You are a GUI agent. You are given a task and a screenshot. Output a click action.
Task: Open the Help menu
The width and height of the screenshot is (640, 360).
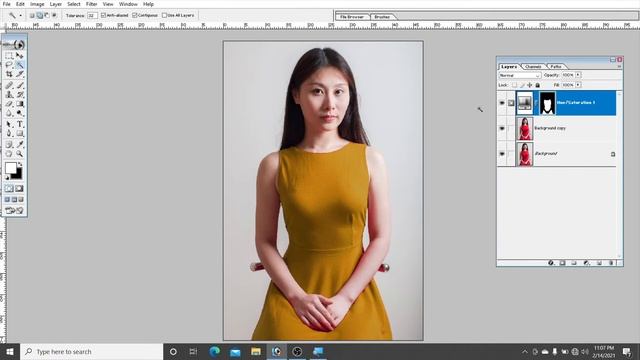(x=148, y=4)
